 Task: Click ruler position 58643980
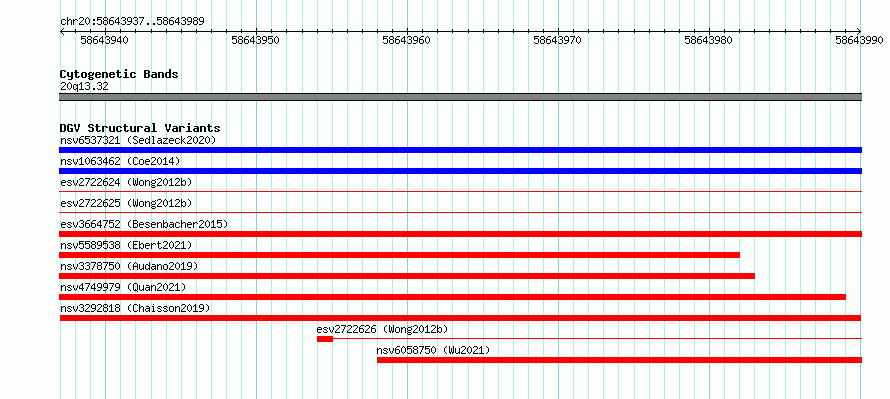(x=708, y=40)
